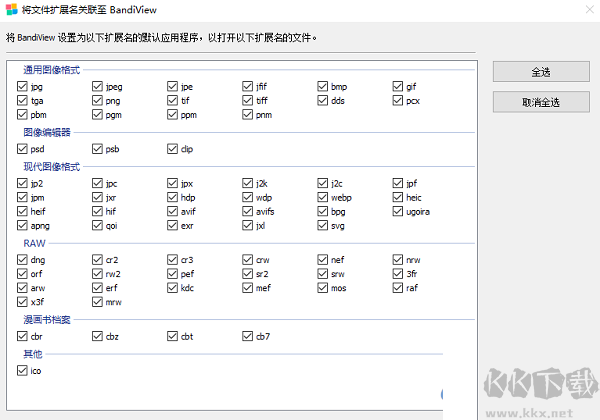Viewport: 600px width, 420px height.
Task: Uncheck the jfif format
Action: (248, 86)
